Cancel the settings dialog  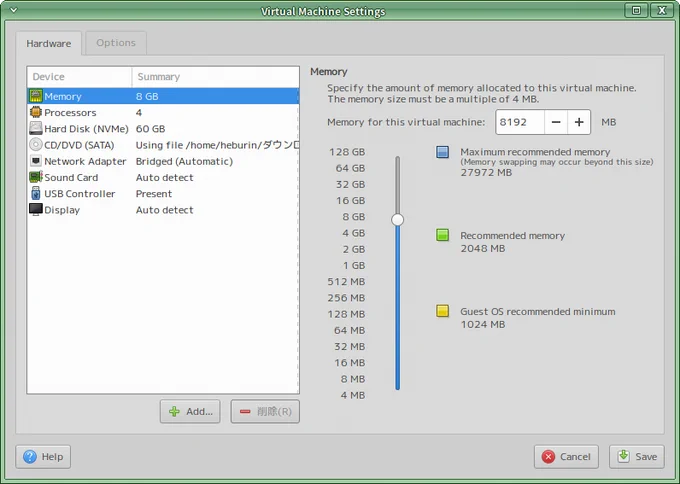coord(566,457)
